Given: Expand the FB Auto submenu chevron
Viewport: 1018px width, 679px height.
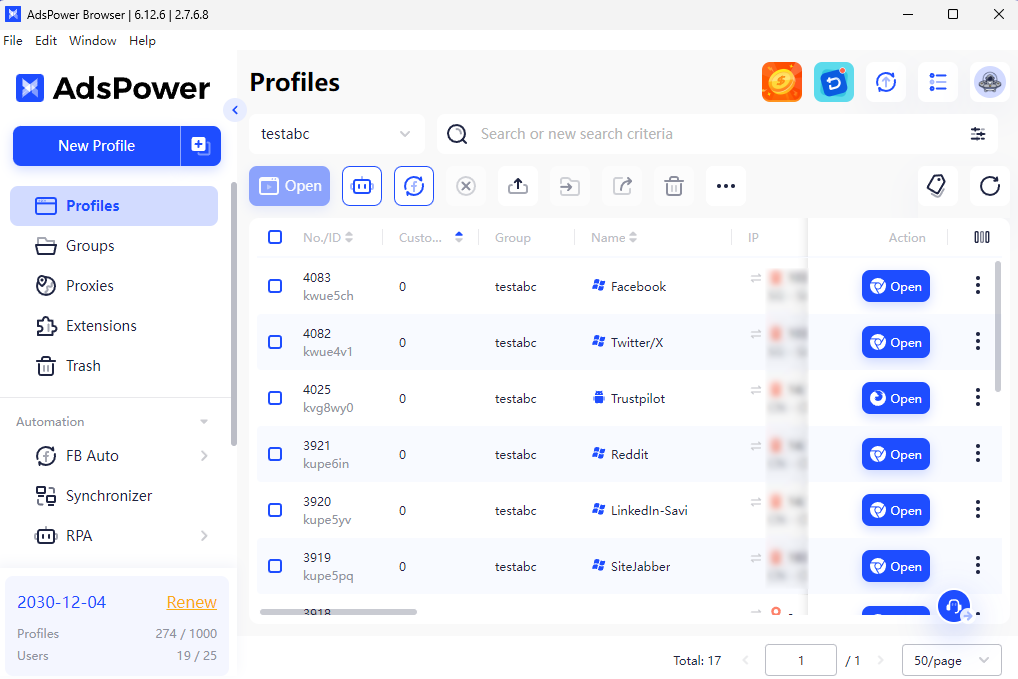Looking at the screenshot, I should tap(204, 456).
